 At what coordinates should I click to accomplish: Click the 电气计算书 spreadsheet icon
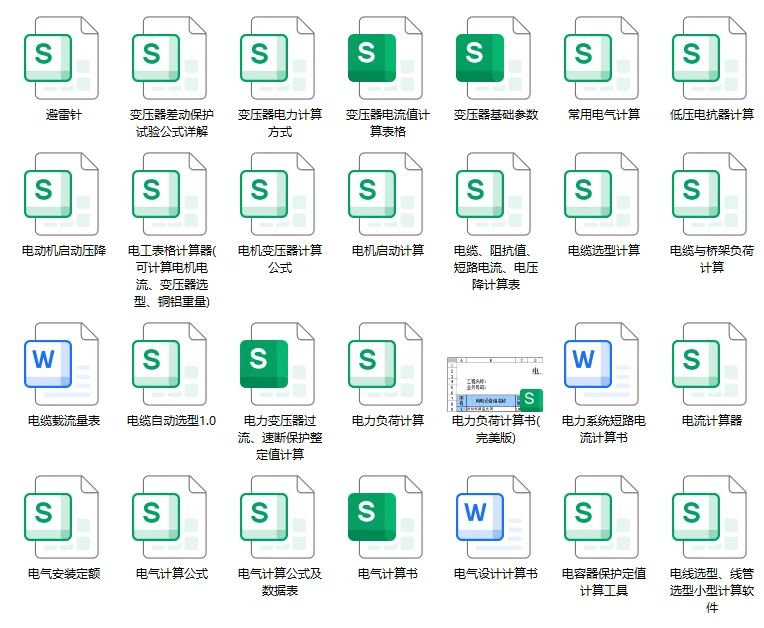386,517
